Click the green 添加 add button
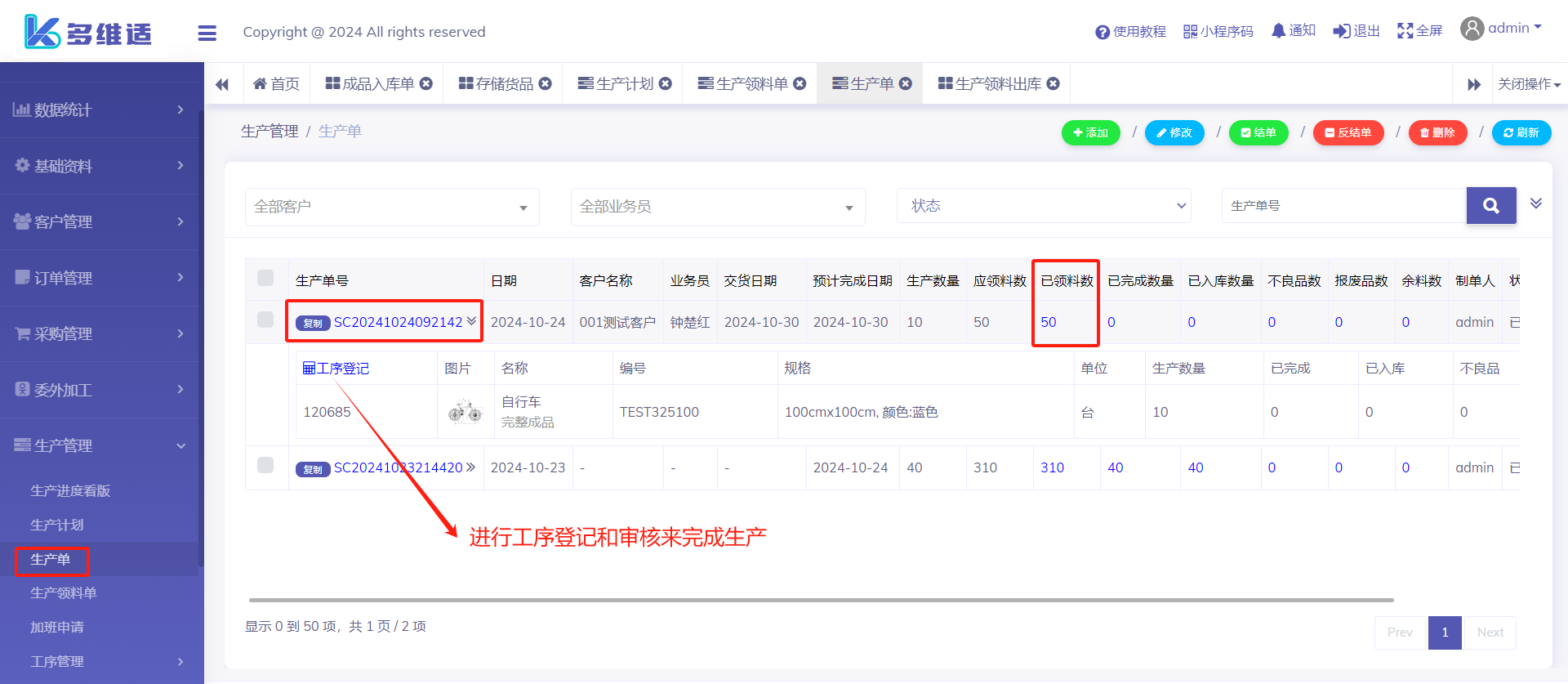Image resolution: width=1568 pixels, height=684 pixels. point(1090,132)
